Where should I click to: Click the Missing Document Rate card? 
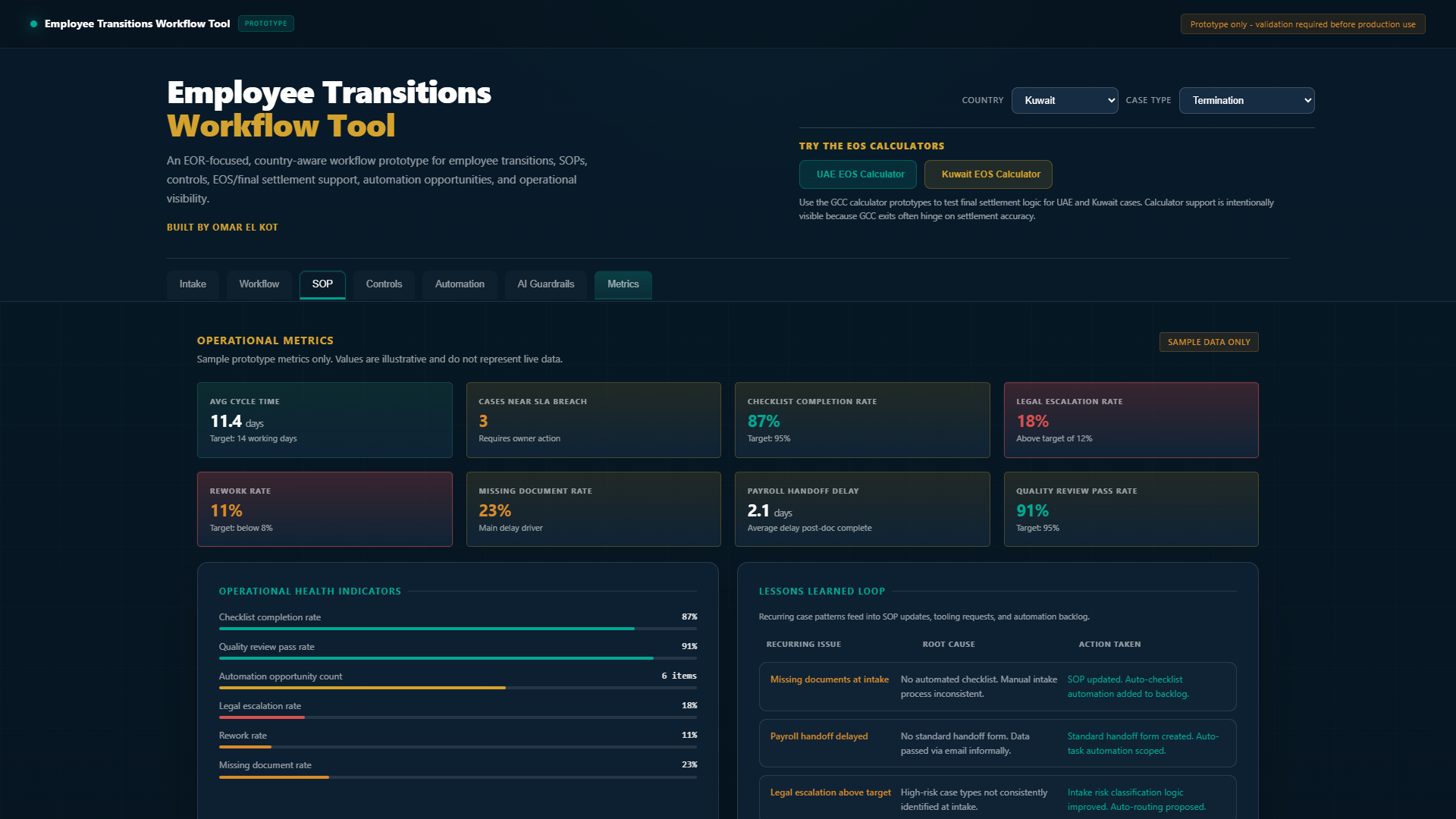point(593,510)
